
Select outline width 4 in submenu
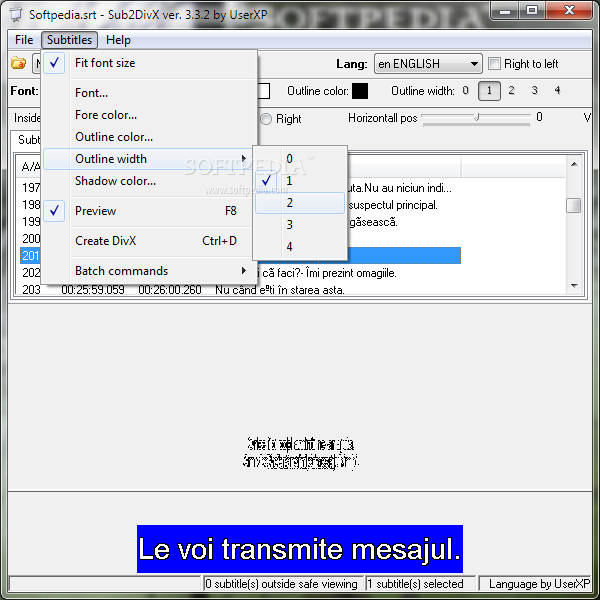coord(300,246)
